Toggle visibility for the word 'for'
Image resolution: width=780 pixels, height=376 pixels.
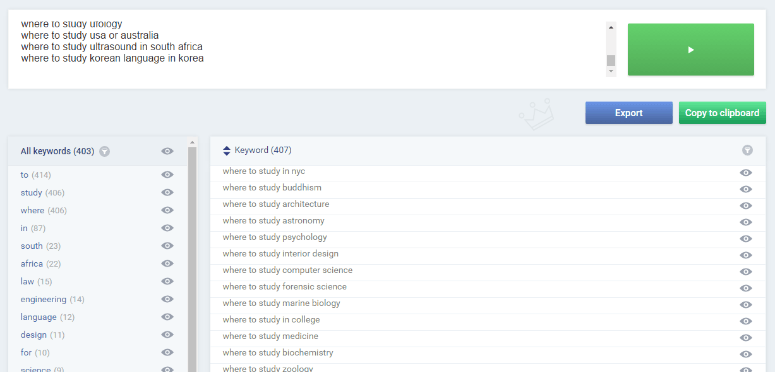167,353
